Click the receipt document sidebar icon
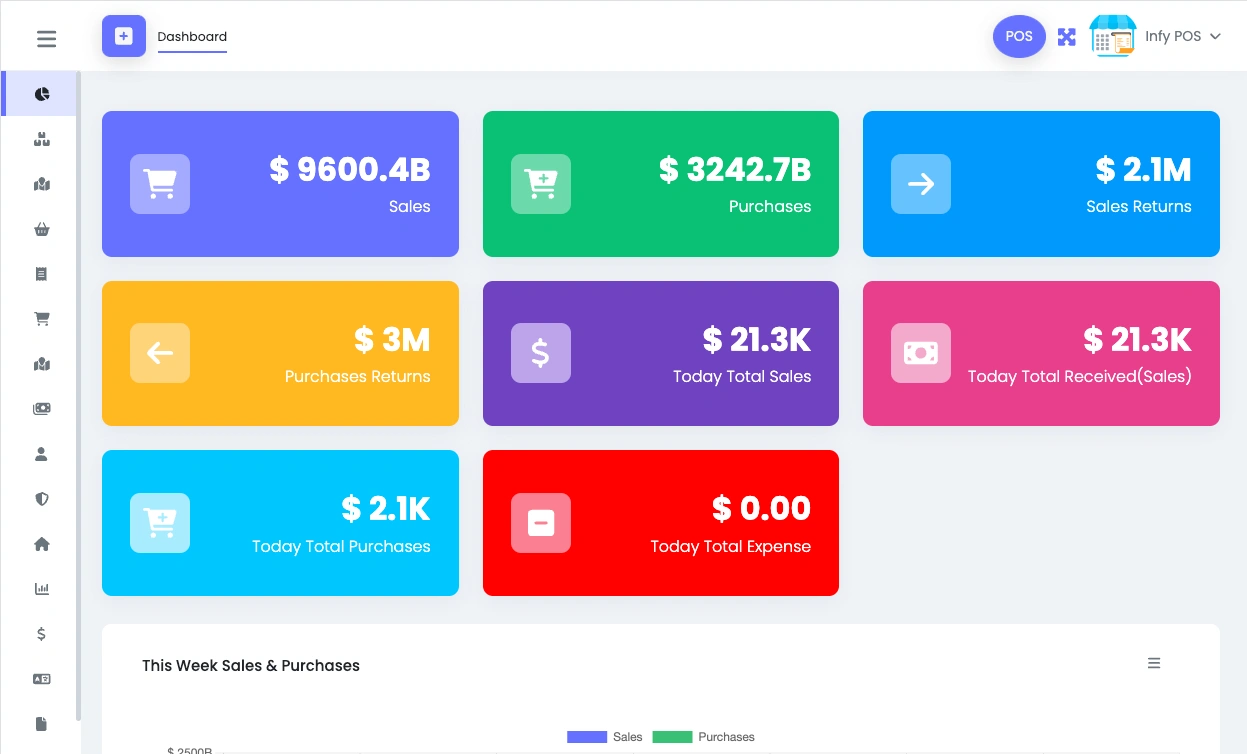The height and width of the screenshot is (754, 1247). click(42, 274)
